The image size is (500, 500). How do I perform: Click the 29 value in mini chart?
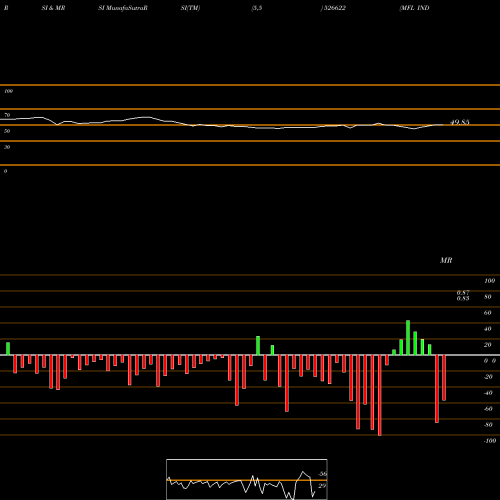[322, 486]
